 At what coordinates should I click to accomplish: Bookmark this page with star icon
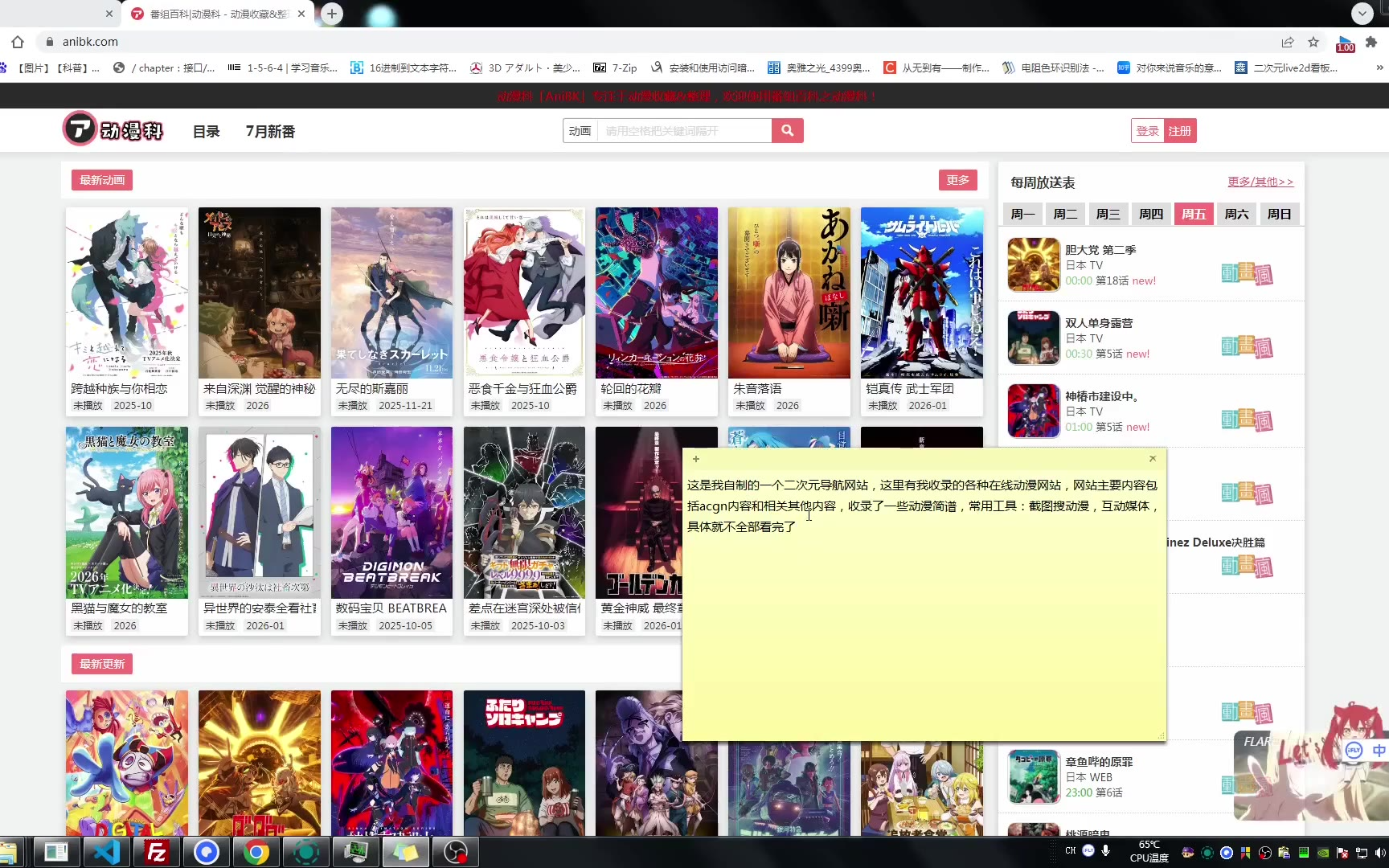click(1313, 42)
